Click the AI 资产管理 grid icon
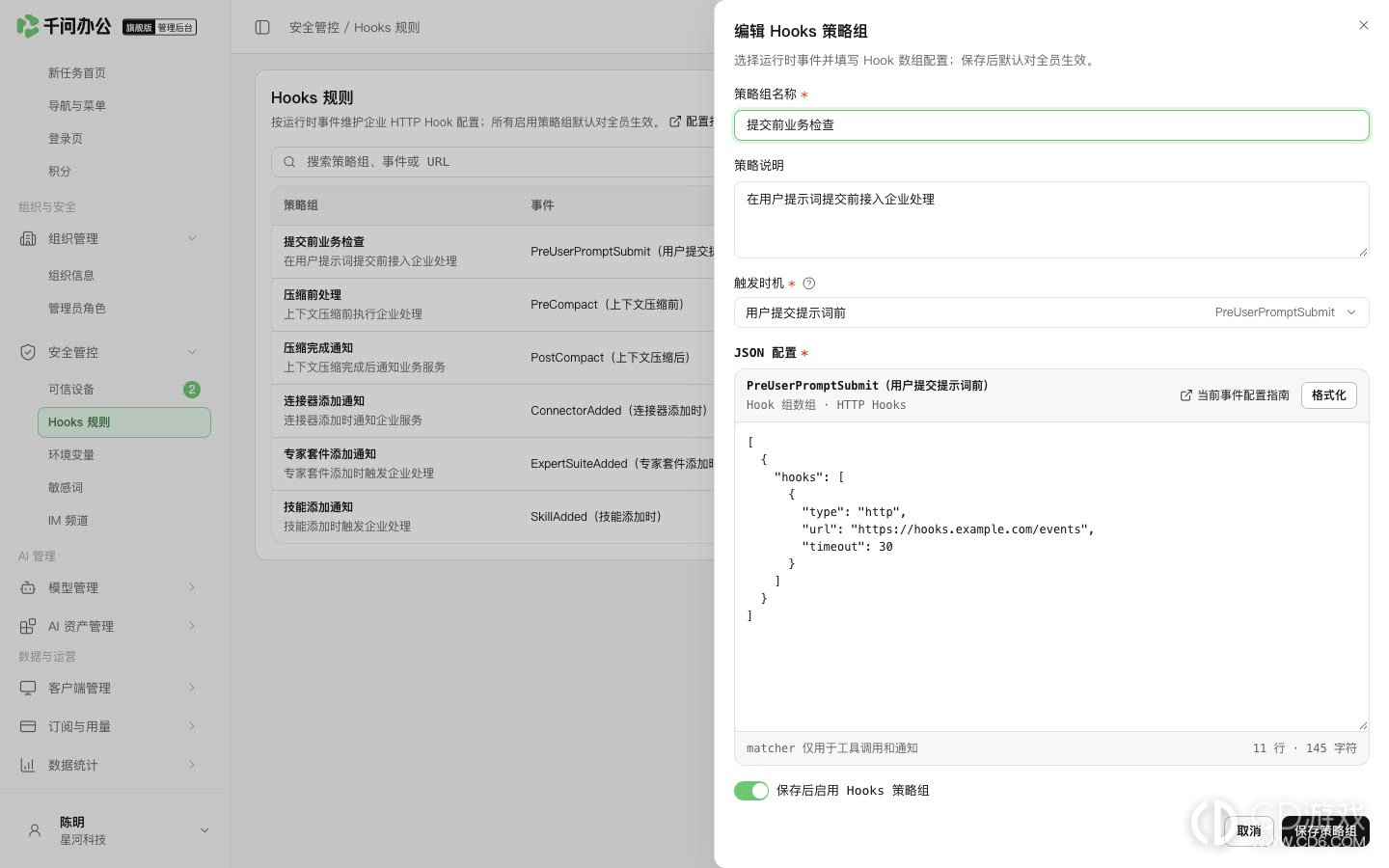1389x868 pixels. point(28,626)
